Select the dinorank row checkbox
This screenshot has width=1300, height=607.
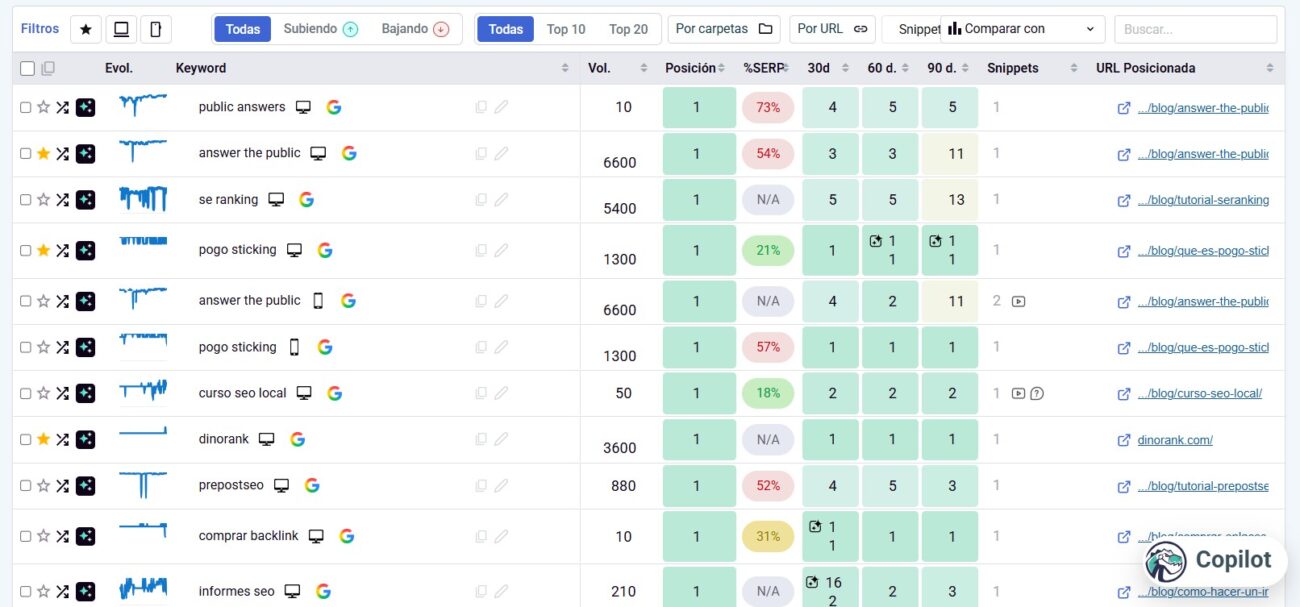[26, 439]
